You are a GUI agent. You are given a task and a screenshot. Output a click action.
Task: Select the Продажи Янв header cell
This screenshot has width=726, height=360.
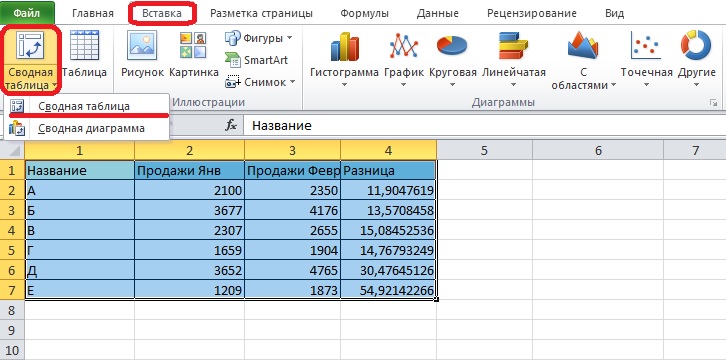[189, 170]
